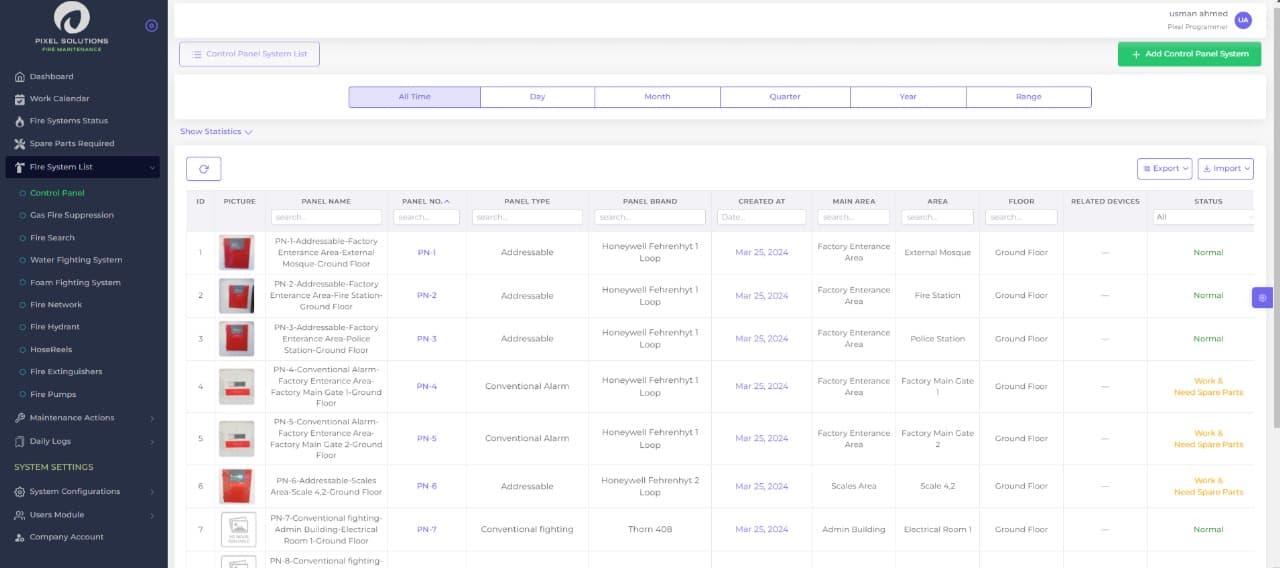Click the Dashboard home icon in sidebar
1280x568 pixels.
pyautogui.click(x=20, y=77)
